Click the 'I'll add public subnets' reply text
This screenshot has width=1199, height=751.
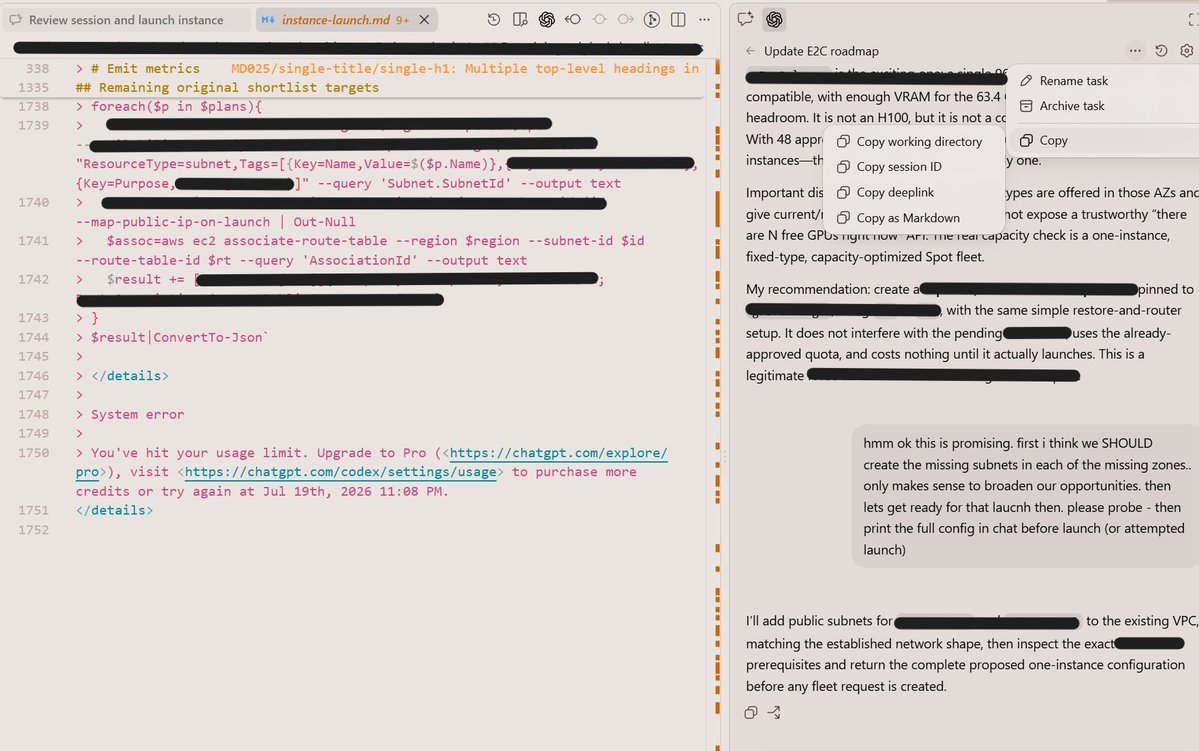[x=971, y=654]
